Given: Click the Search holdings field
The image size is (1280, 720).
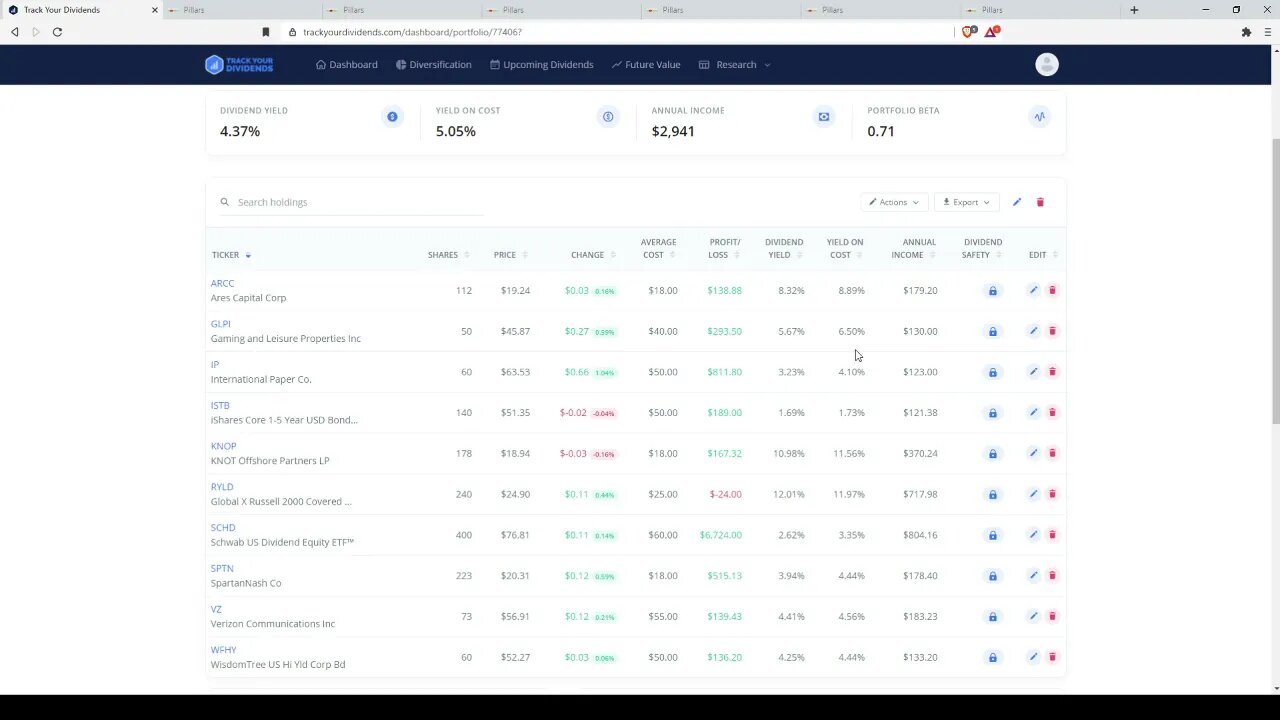Looking at the screenshot, I should [352, 202].
